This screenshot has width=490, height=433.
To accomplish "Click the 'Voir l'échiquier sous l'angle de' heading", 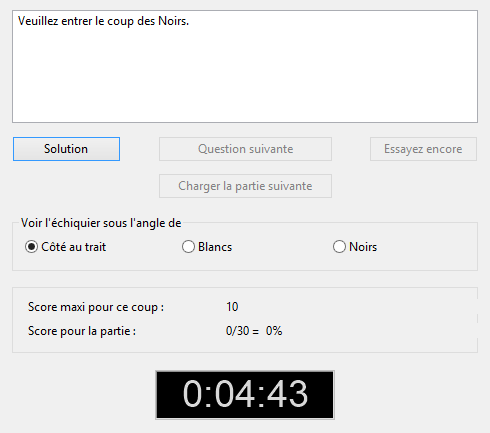I will pos(101,223).
